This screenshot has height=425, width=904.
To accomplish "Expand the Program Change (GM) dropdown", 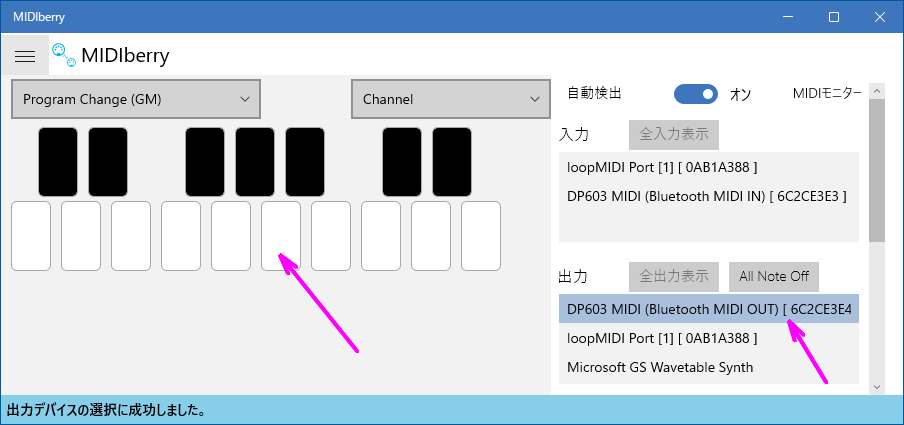I will 136,99.
